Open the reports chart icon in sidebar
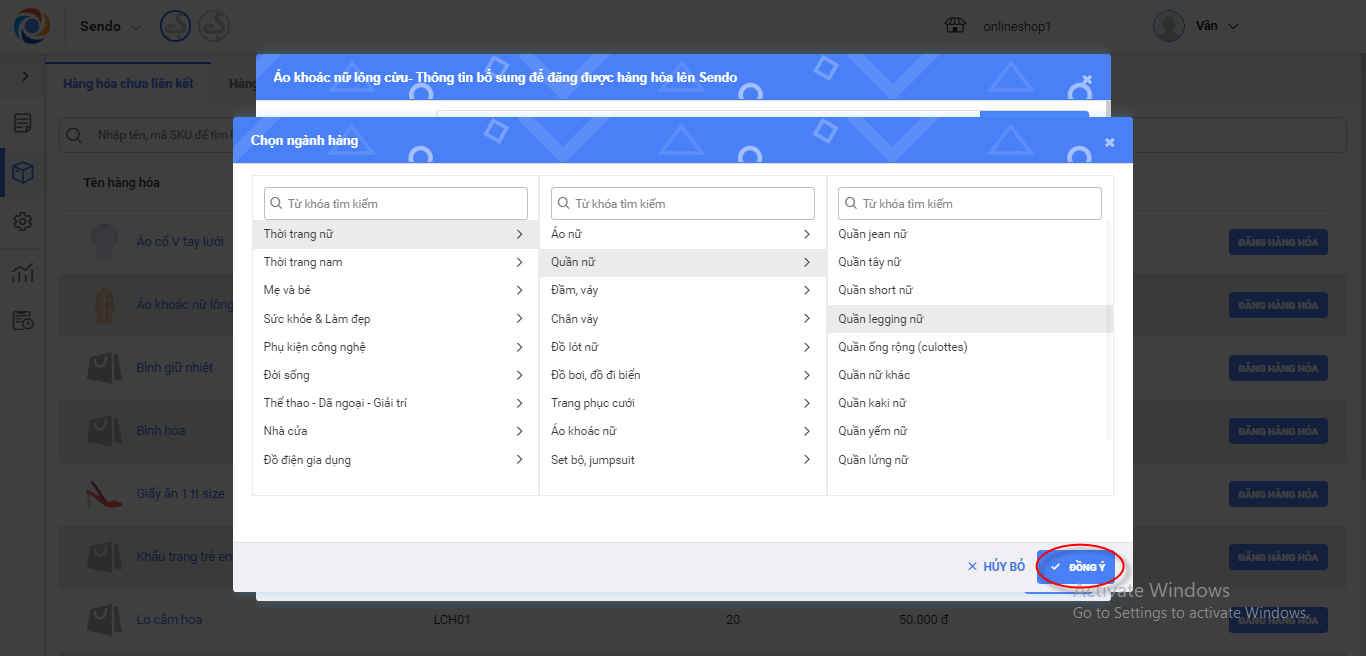This screenshot has height=656, width=1366. [22, 272]
